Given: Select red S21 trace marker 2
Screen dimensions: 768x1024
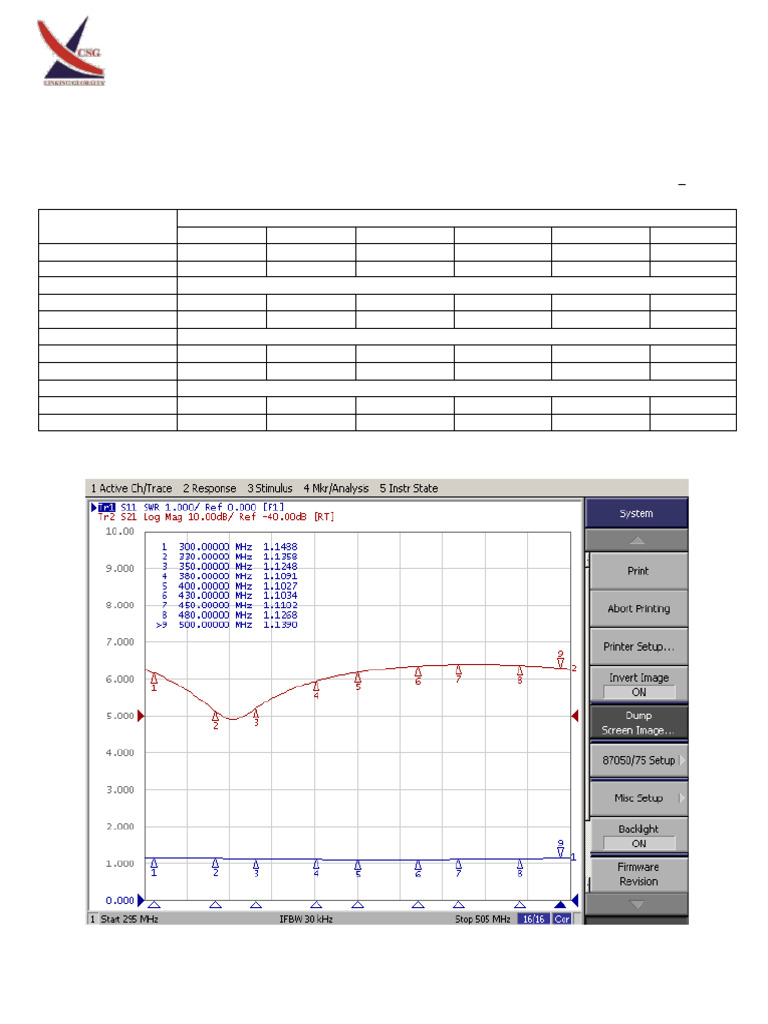Looking at the screenshot, I should pyautogui.click(x=216, y=720).
